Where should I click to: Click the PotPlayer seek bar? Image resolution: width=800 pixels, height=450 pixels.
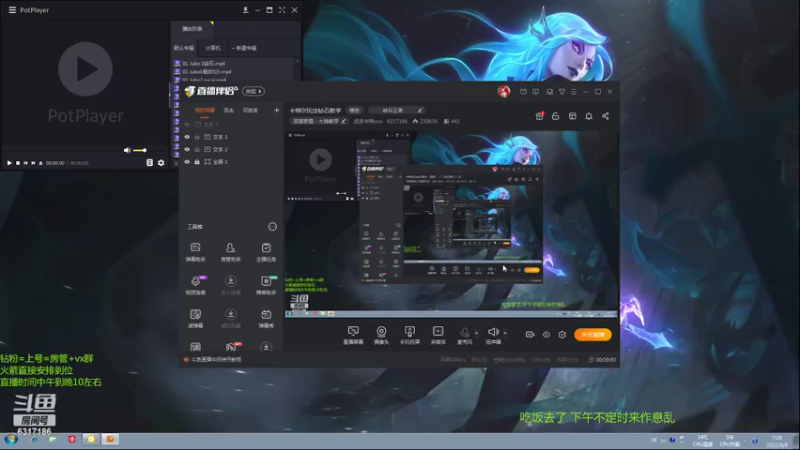(61, 150)
